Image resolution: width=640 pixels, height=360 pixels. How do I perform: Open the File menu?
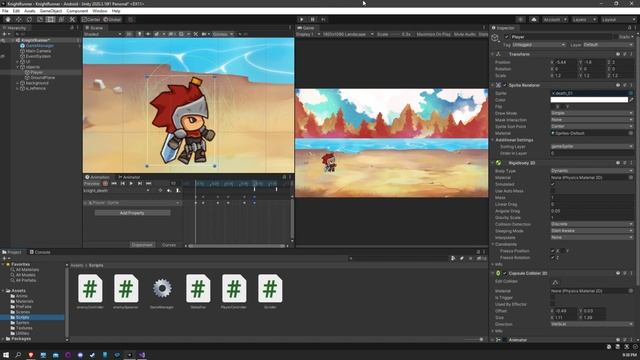point(5,11)
